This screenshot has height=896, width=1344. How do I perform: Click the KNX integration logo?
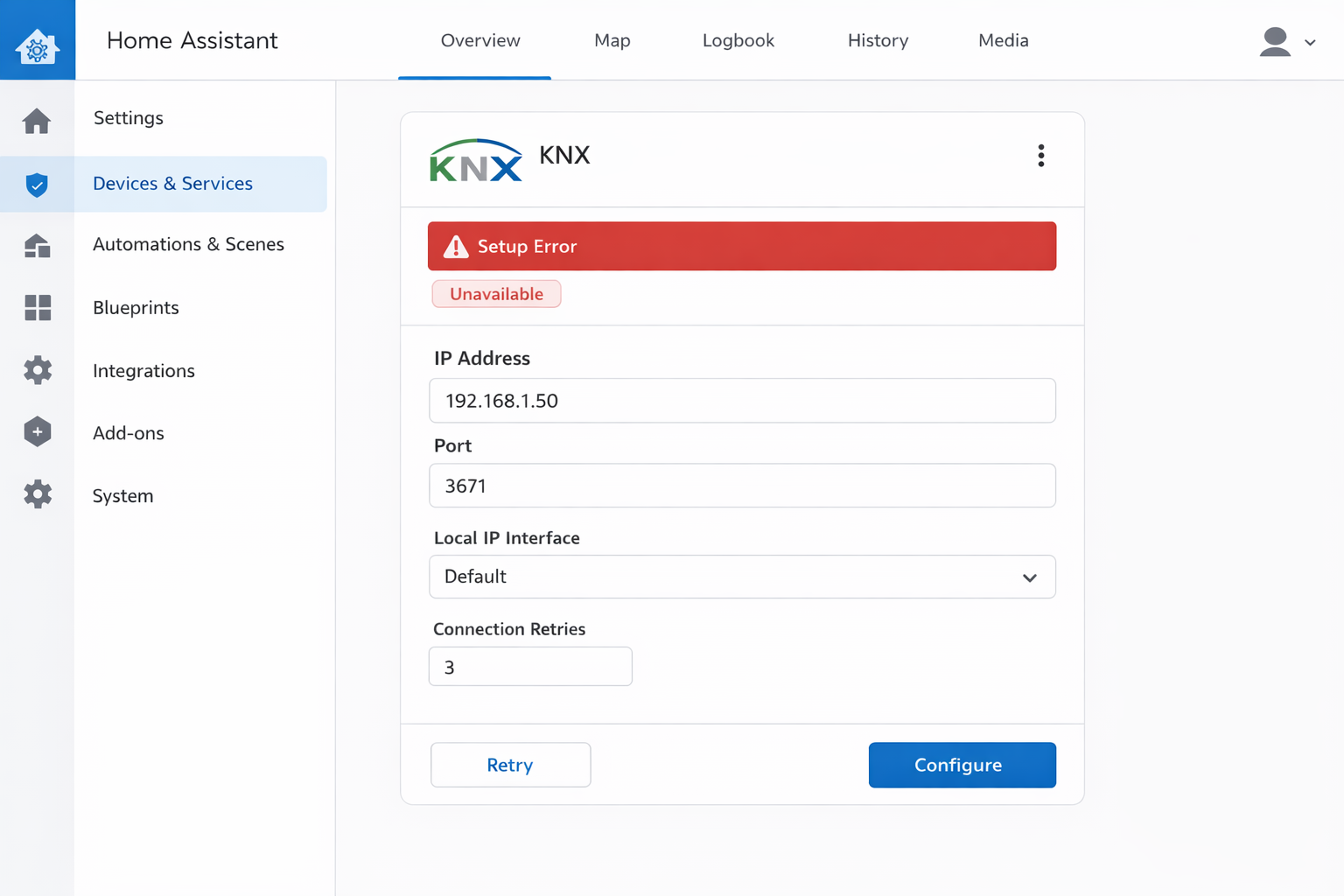pyautogui.click(x=475, y=160)
